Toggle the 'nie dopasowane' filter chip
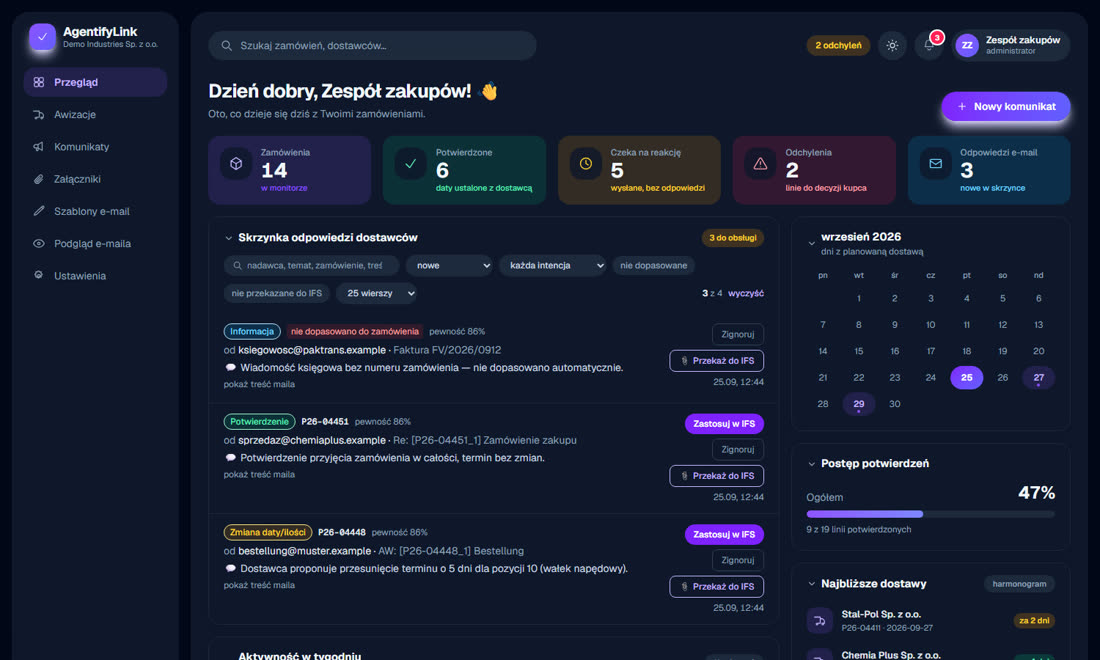The height and width of the screenshot is (660, 1100). (x=653, y=266)
